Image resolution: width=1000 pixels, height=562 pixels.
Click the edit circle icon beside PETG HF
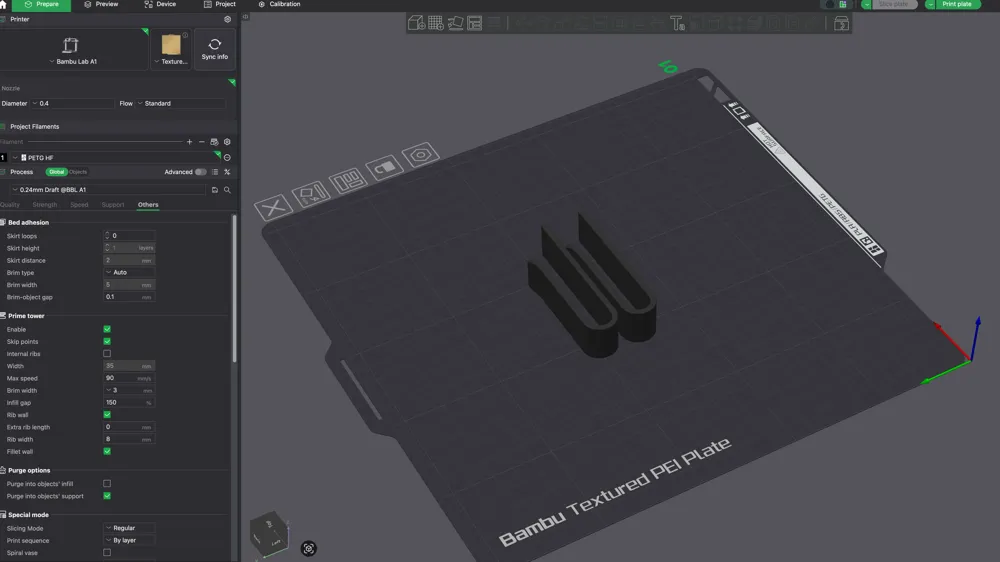[227, 158]
